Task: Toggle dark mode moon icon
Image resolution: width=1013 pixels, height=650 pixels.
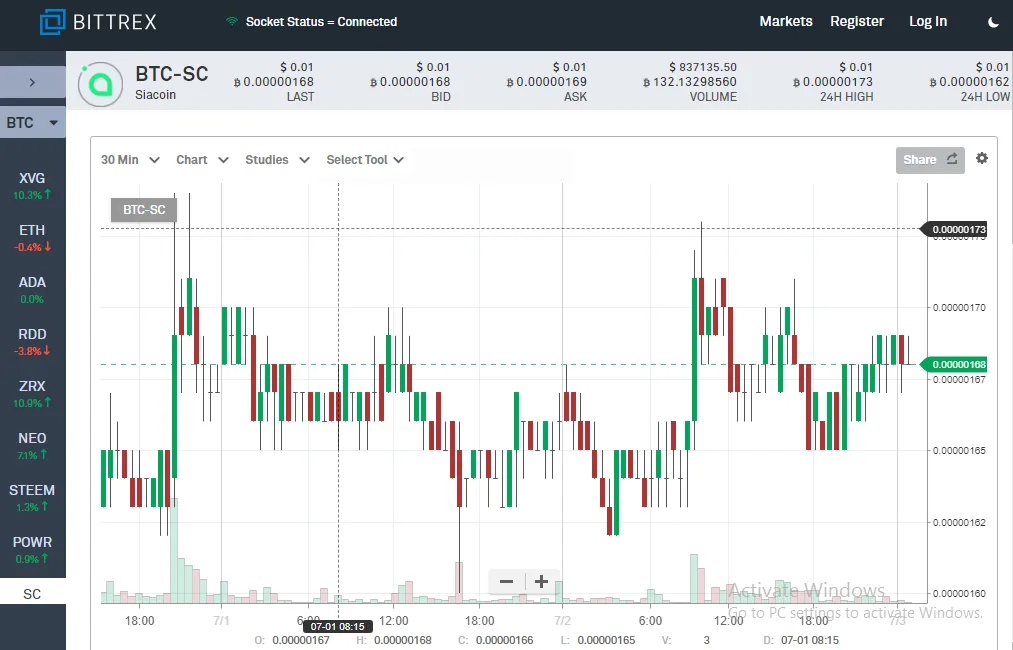Action: pos(993,22)
